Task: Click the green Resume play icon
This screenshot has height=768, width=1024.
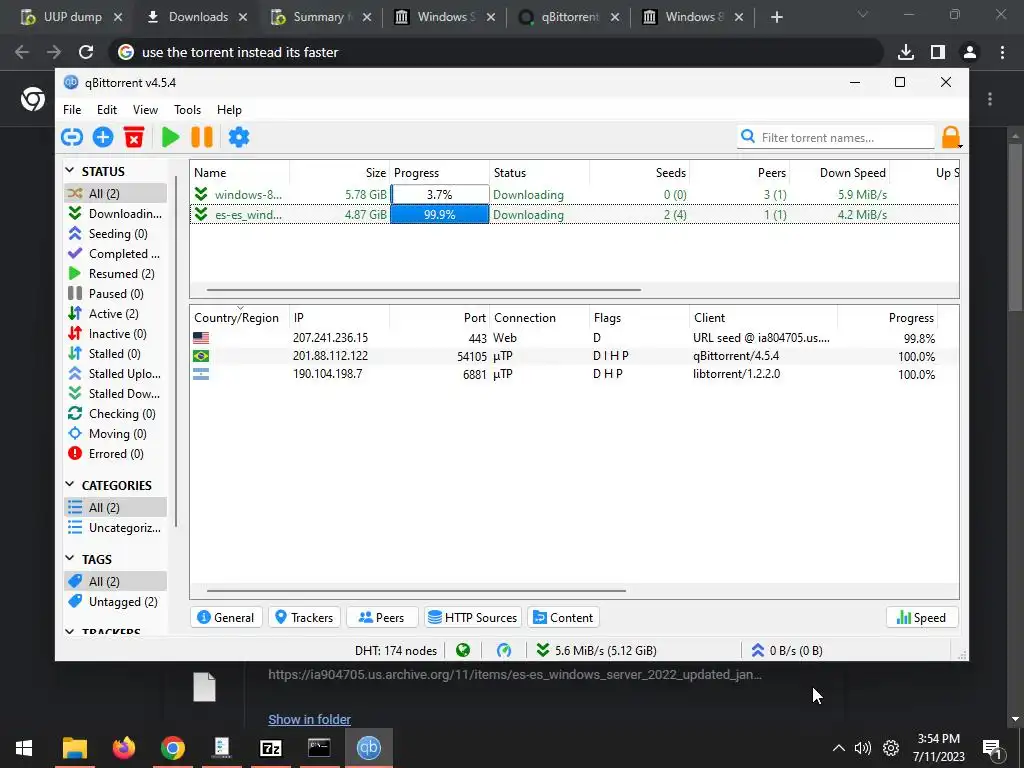Action: click(x=170, y=137)
